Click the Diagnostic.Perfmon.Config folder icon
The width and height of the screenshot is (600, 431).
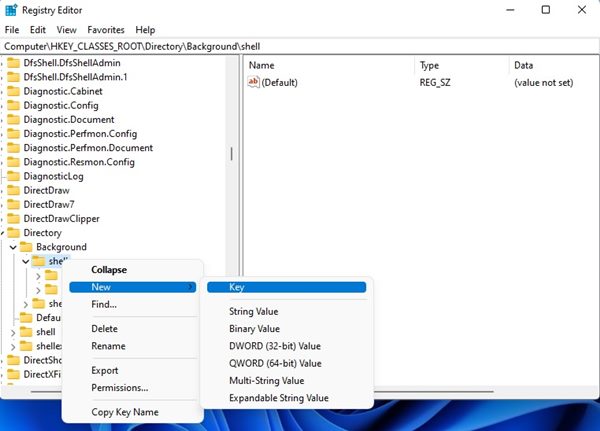click(13, 134)
